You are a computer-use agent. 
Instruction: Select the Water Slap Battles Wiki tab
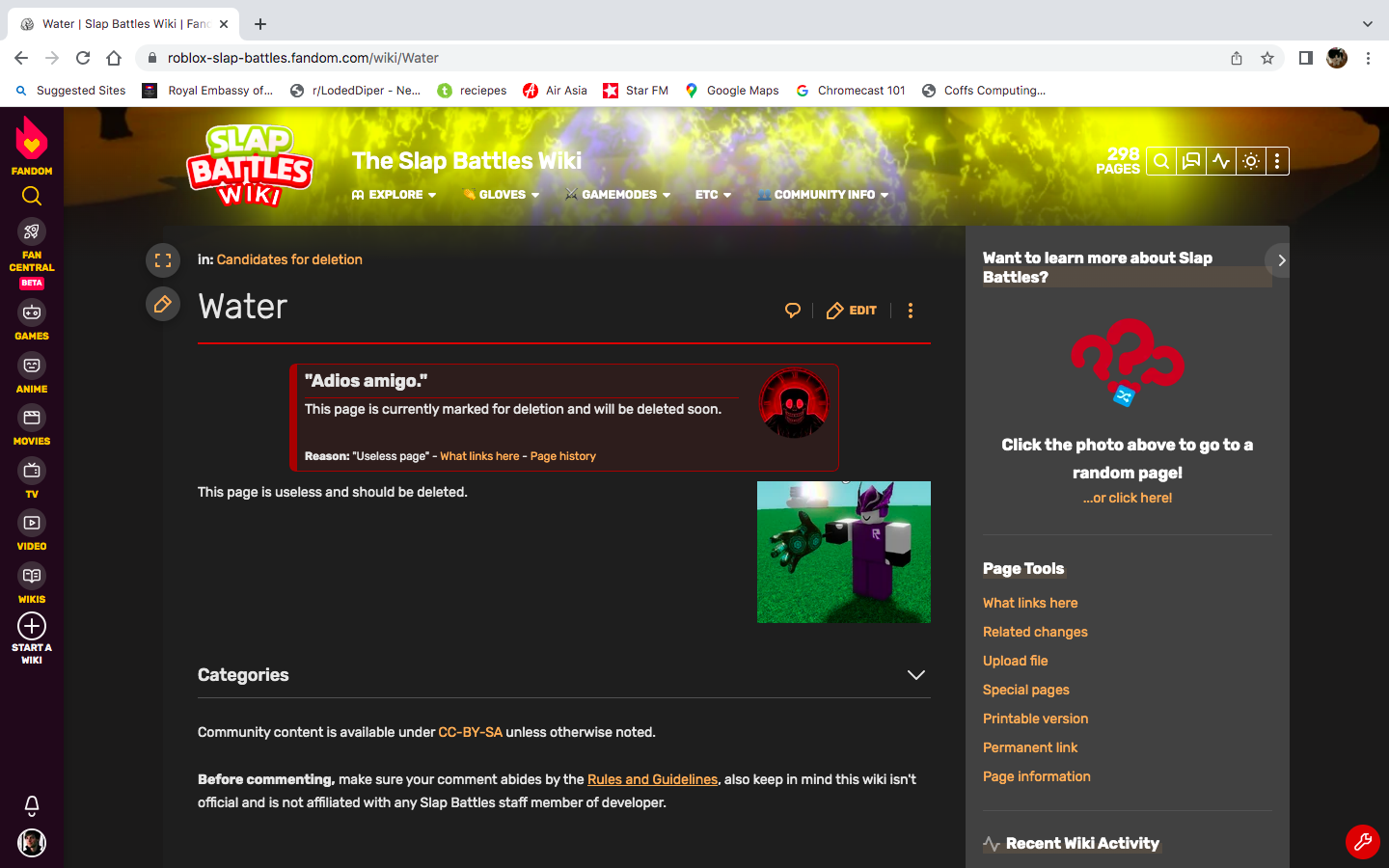click(125, 24)
